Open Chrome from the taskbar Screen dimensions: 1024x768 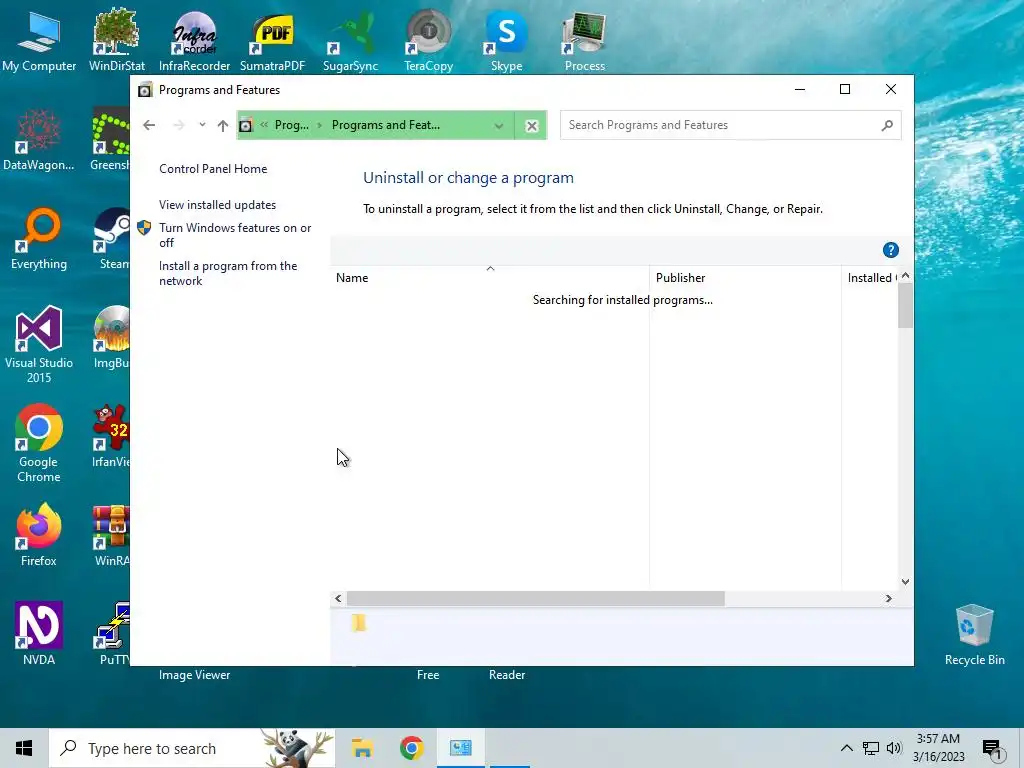pyautogui.click(x=411, y=748)
